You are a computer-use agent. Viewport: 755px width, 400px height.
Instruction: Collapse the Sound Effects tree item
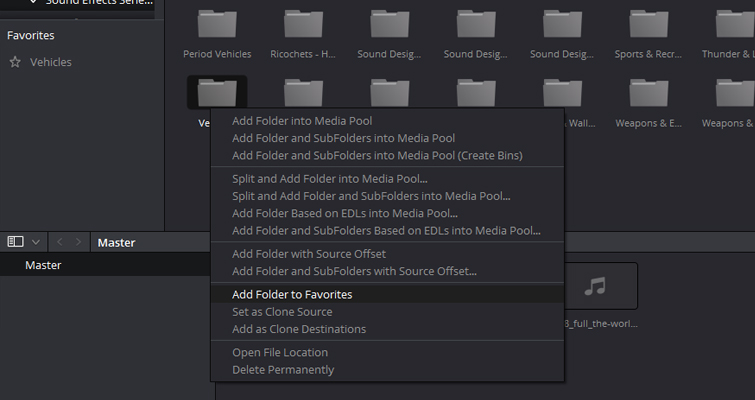[x=33, y=3]
